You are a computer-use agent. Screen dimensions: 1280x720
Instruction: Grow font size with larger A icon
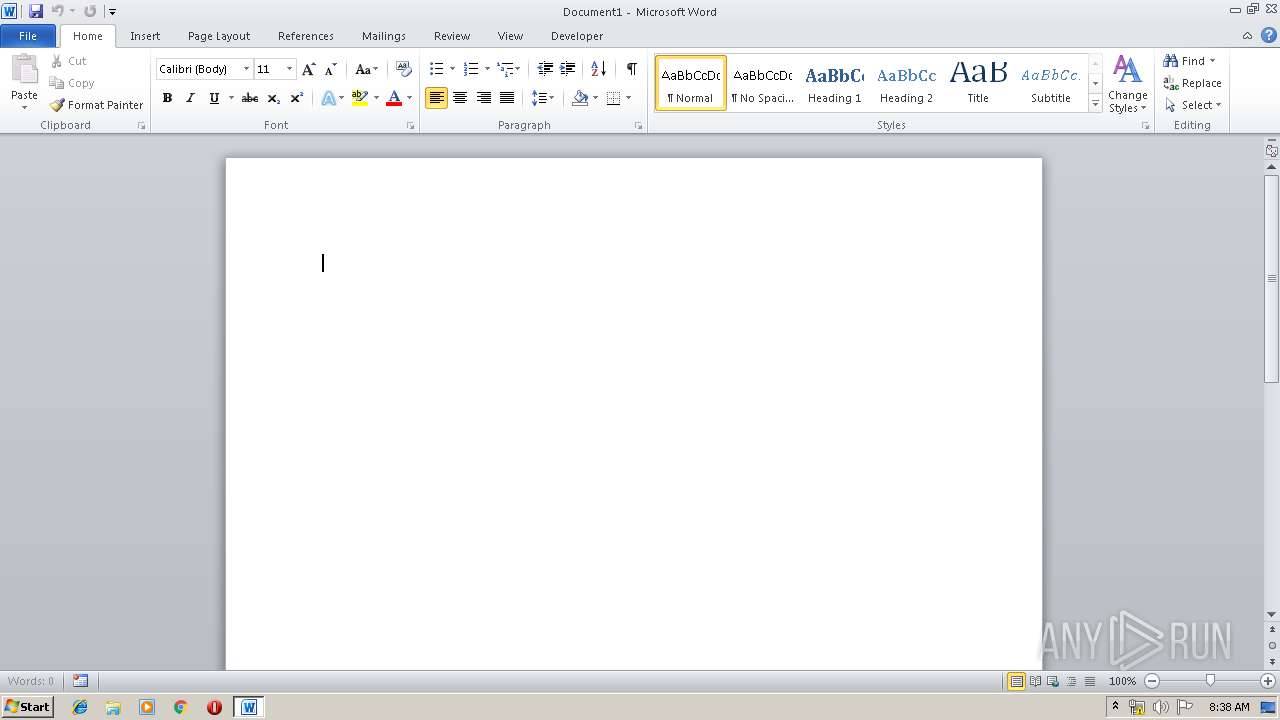[x=308, y=69]
